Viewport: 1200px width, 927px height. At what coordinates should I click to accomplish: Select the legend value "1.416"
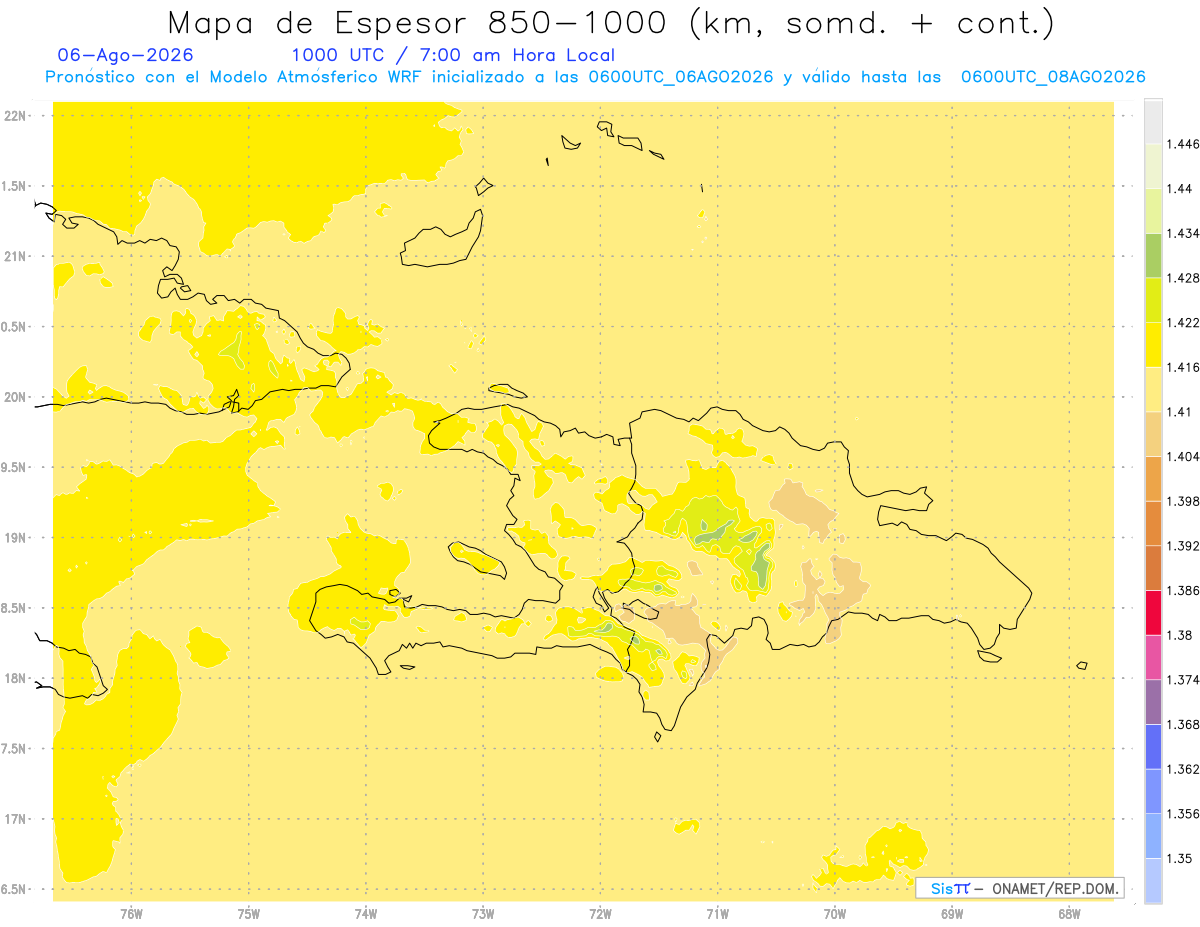click(1185, 367)
